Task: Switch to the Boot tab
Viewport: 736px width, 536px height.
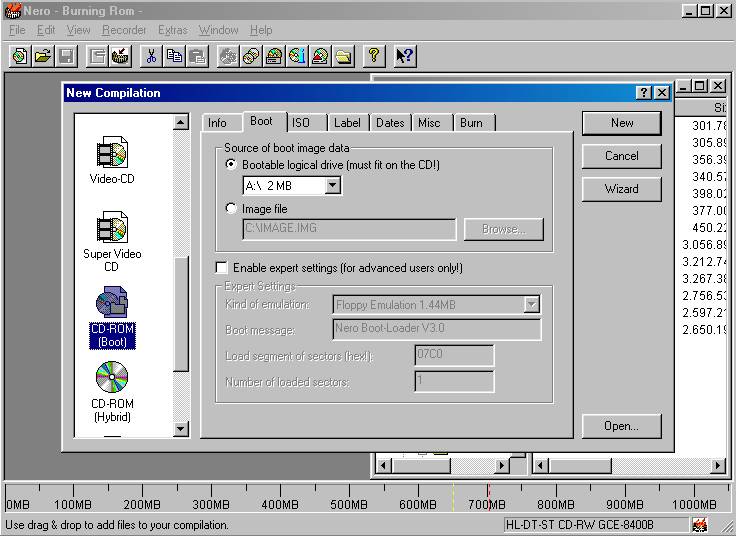Action: point(261,121)
